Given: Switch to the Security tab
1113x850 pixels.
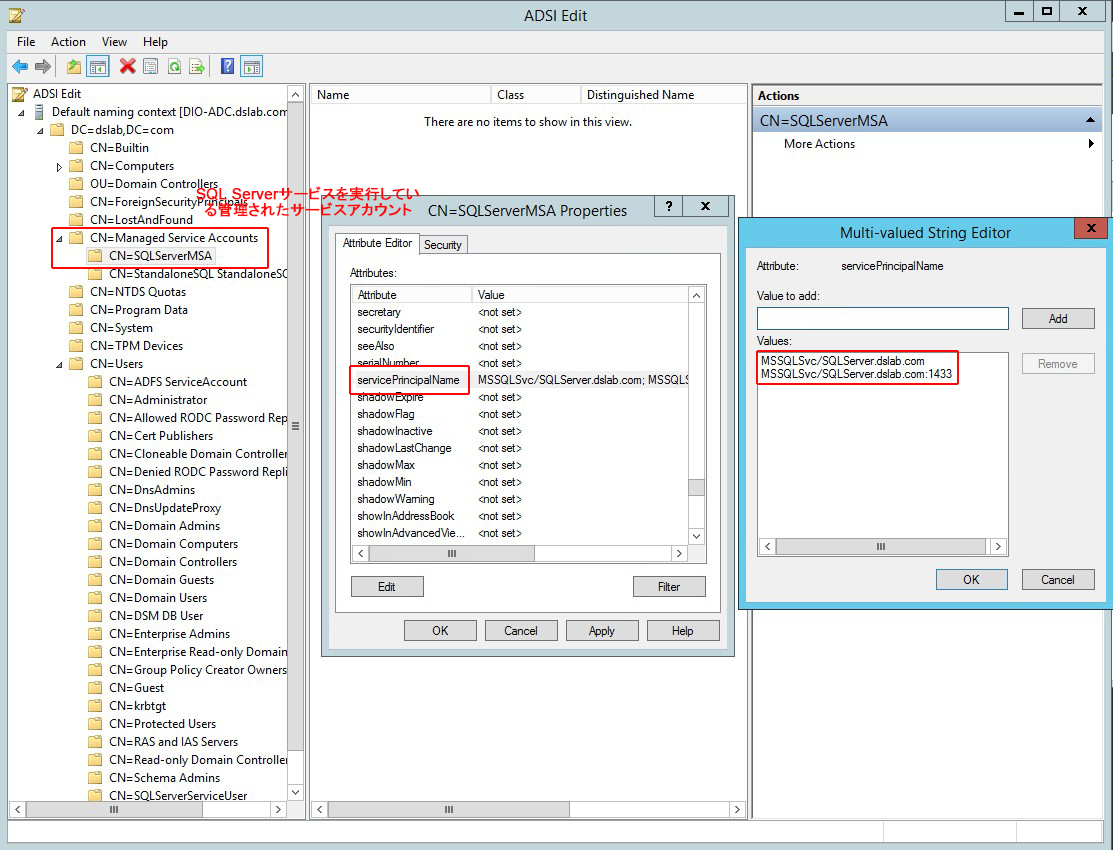Looking at the screenshot, I should (442, 245).
